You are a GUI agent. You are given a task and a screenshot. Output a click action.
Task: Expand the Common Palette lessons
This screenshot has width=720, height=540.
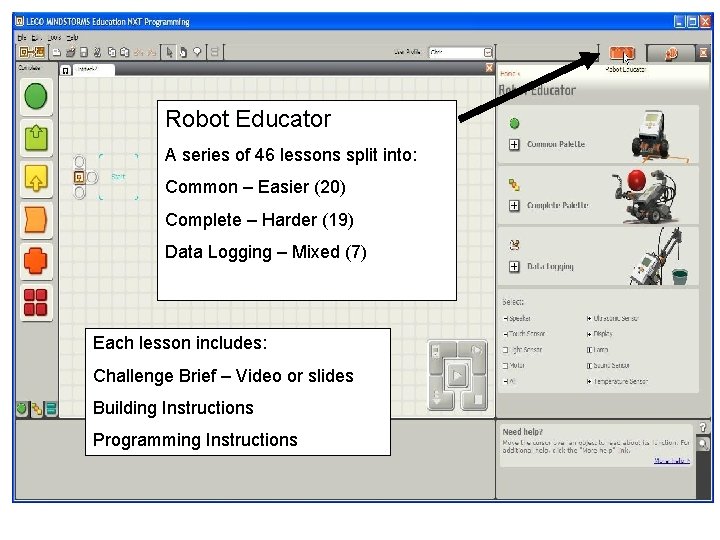[x=514, y=145]
